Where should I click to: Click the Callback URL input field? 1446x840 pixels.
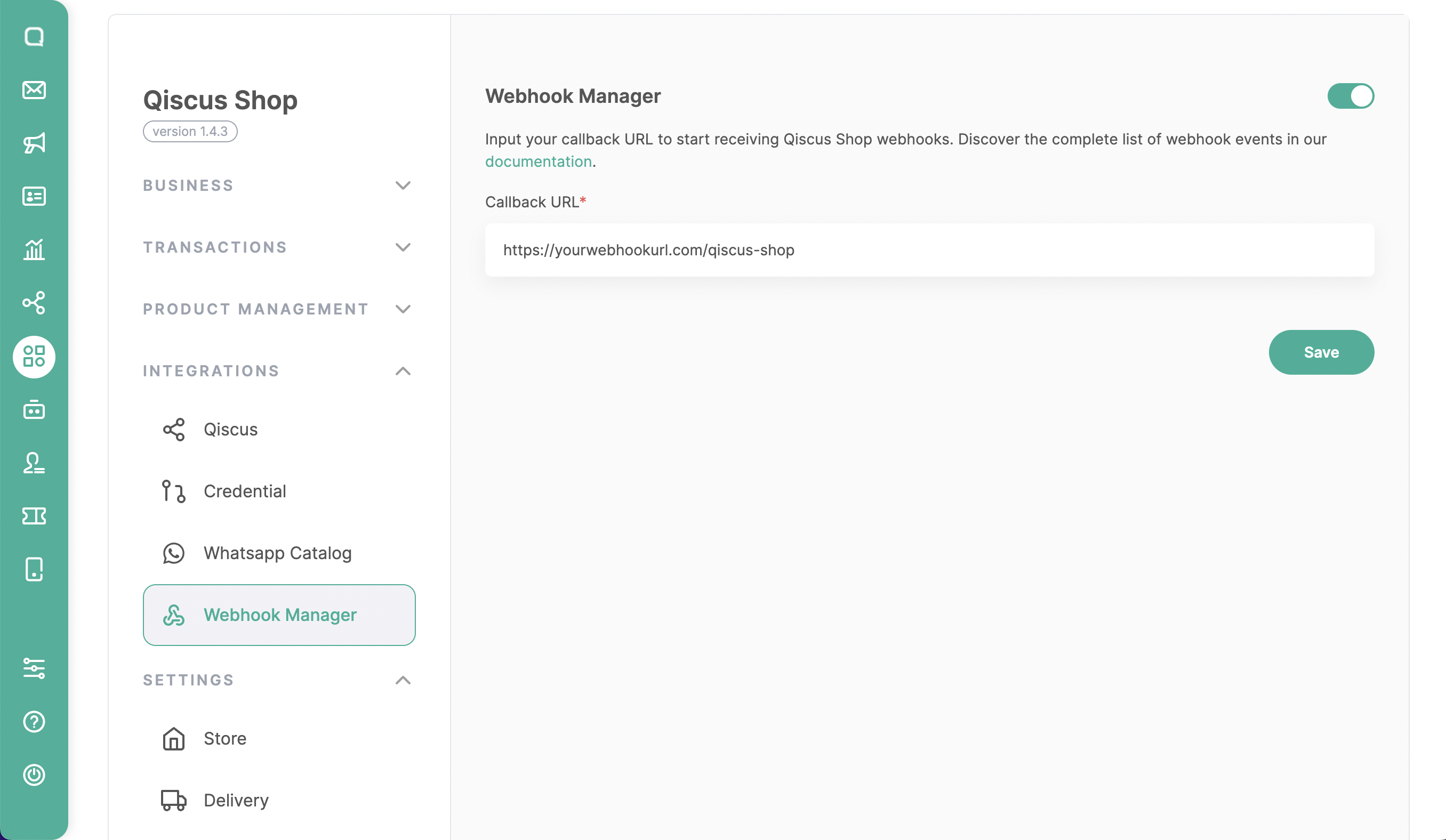pyautogui.click(x=929, y=250)
